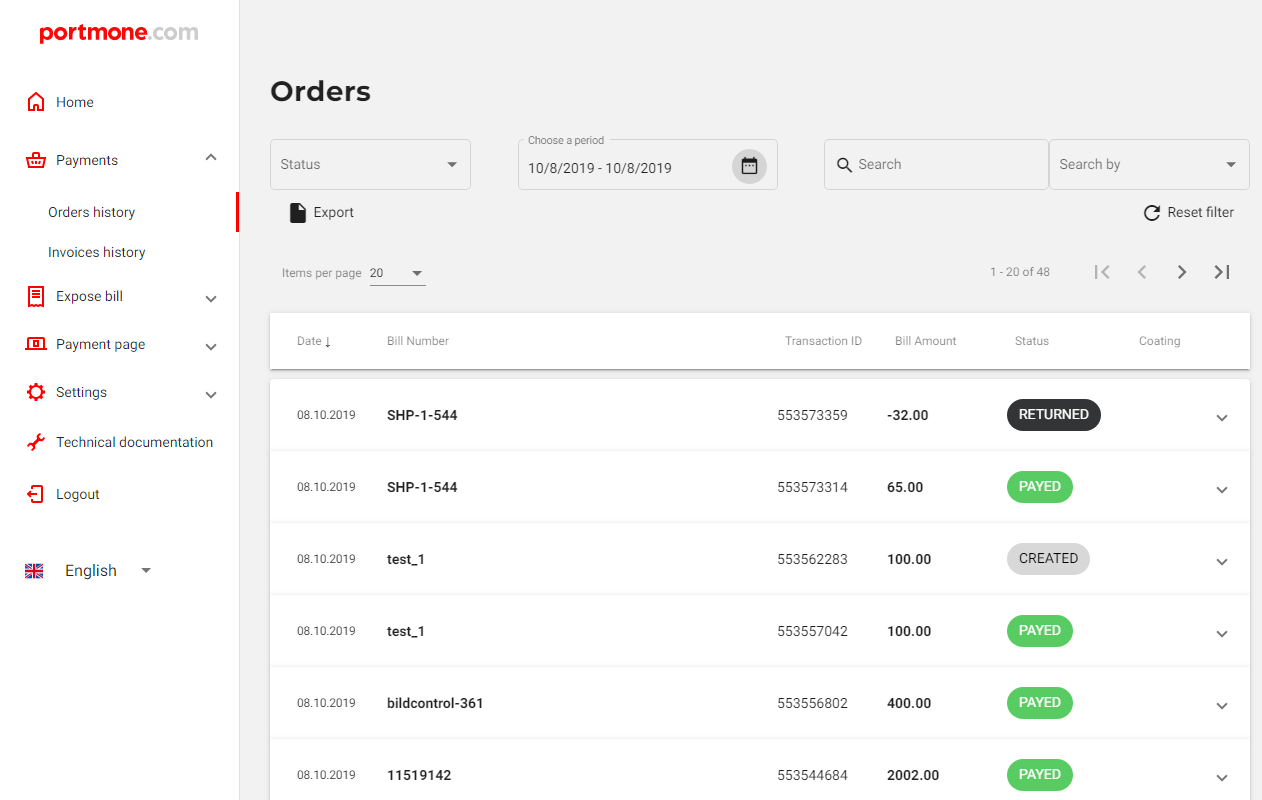Open the calendar date picker icon

[x=749, y=166]
